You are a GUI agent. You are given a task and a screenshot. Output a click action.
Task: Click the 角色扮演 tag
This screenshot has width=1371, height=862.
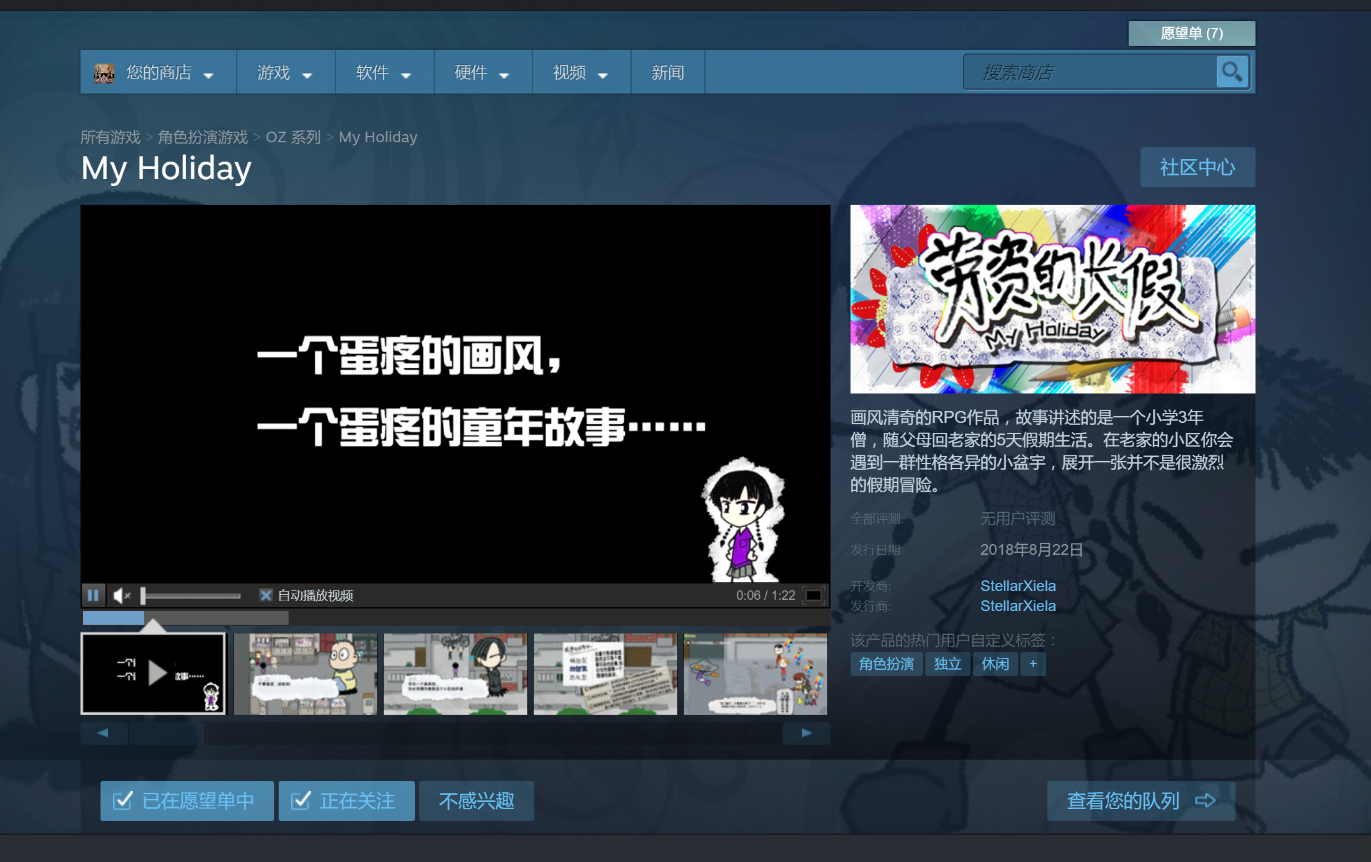click(887, 664)
